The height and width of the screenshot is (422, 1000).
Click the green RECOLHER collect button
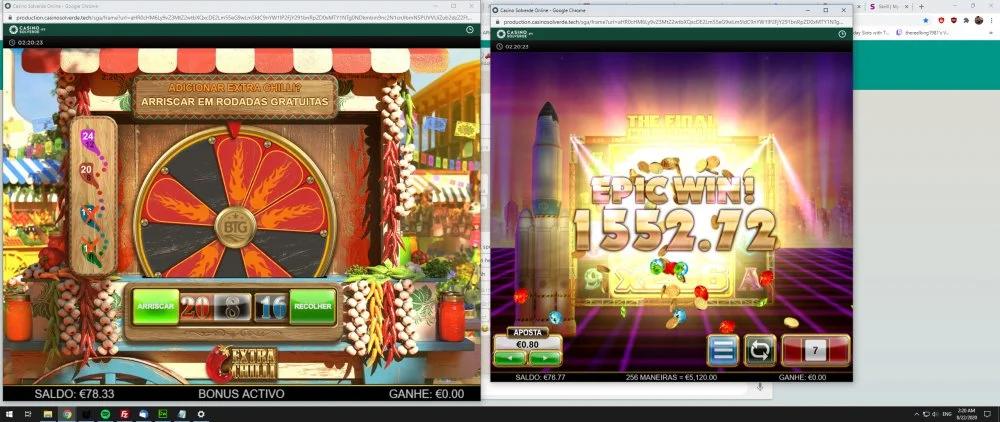[x=312, y=307]
